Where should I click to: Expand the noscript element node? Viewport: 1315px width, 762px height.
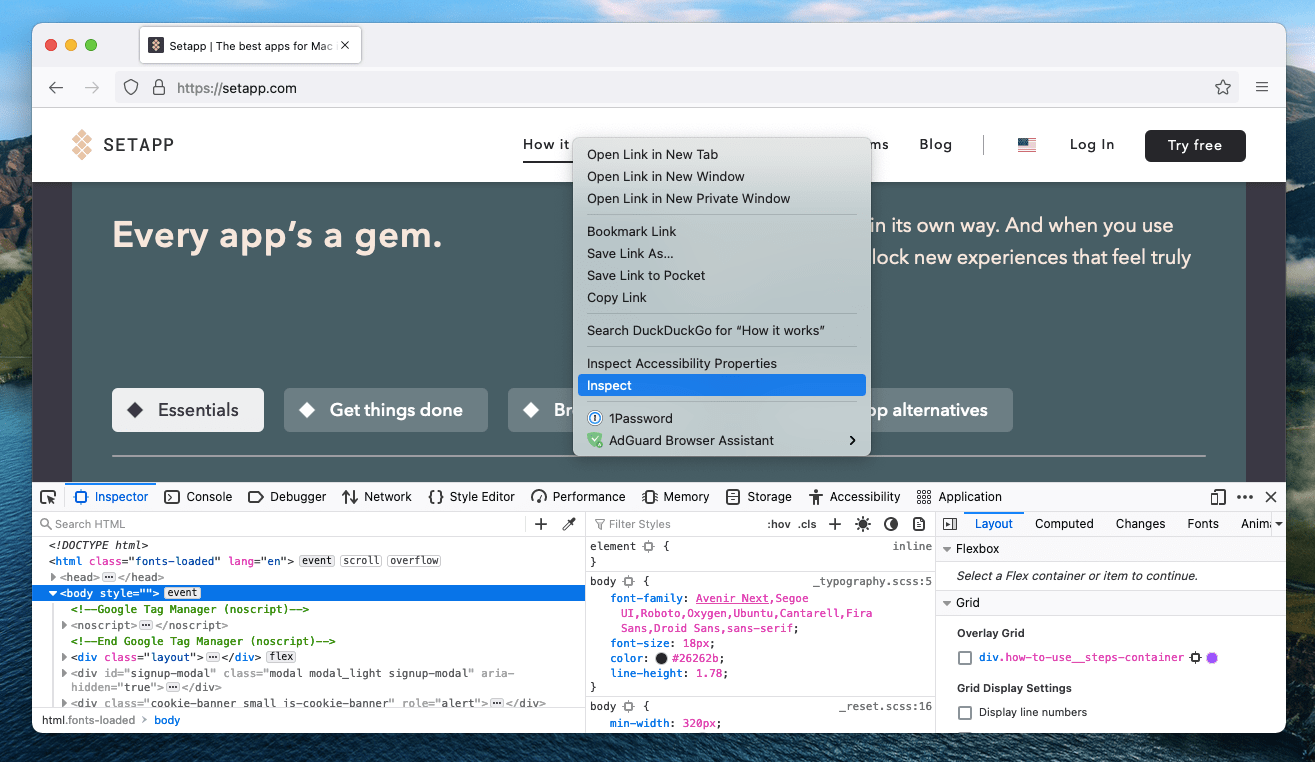click(65, 625)
